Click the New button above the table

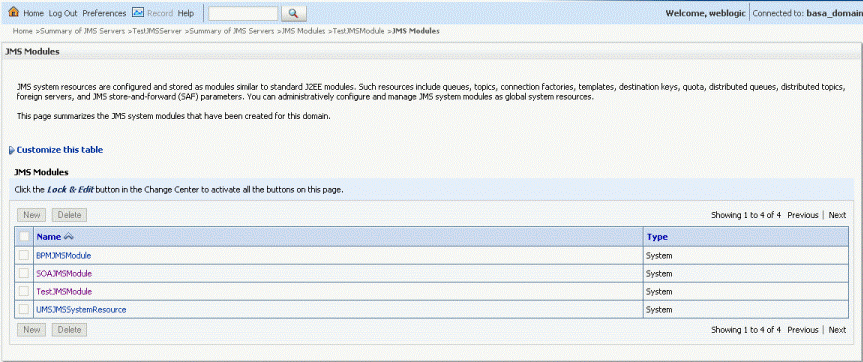pos(32,215)
